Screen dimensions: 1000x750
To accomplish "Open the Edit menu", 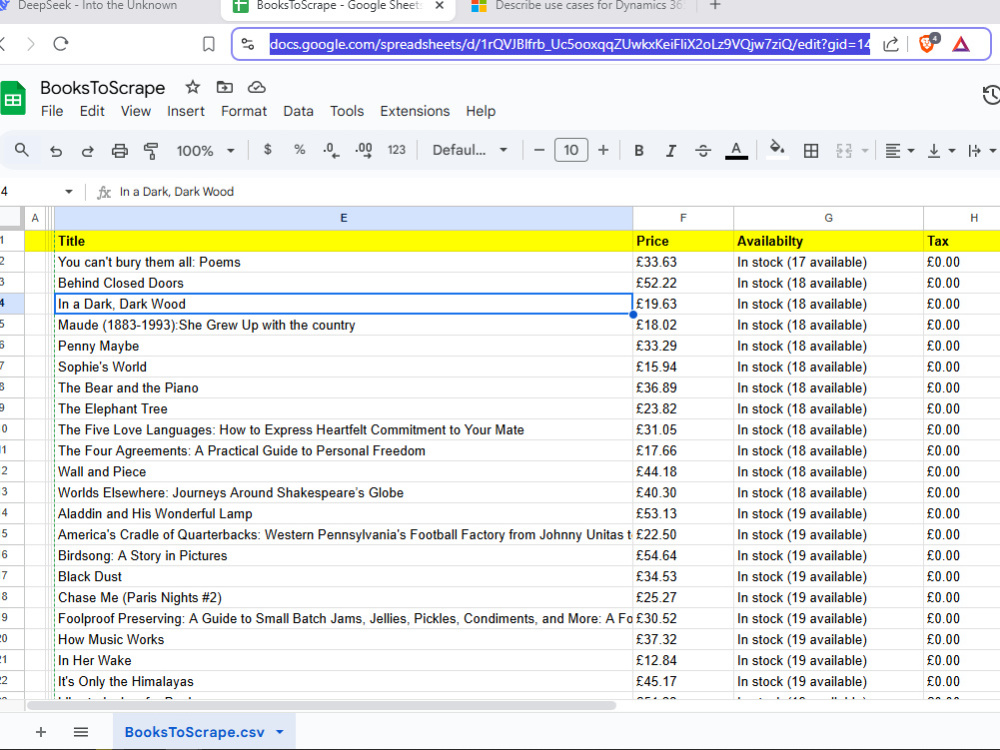I will point(92,111).
